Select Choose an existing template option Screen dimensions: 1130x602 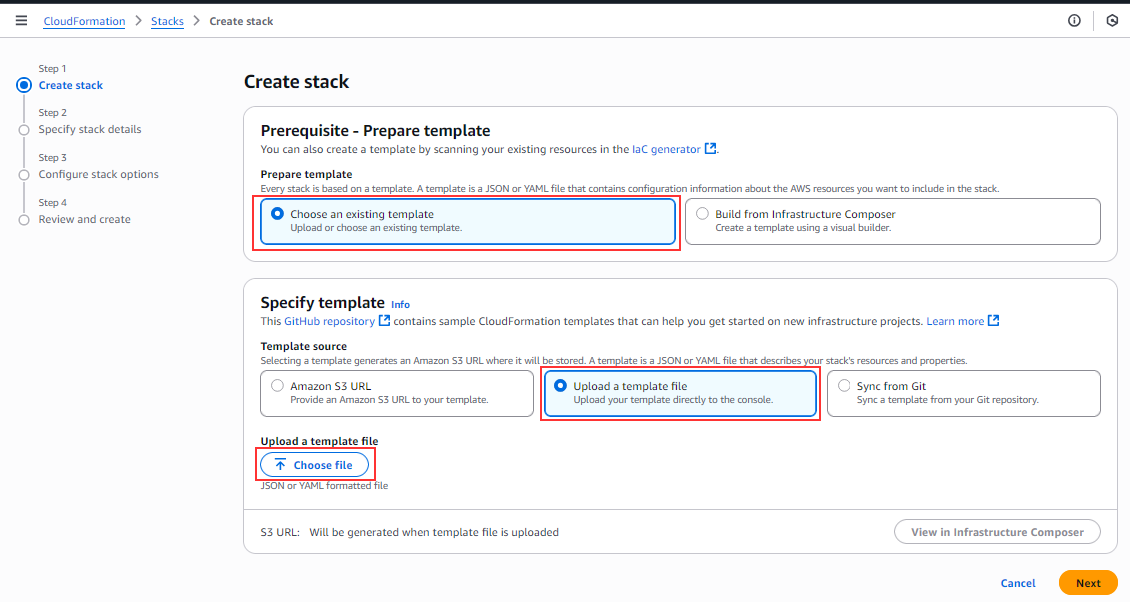click(x=468, y=221)
